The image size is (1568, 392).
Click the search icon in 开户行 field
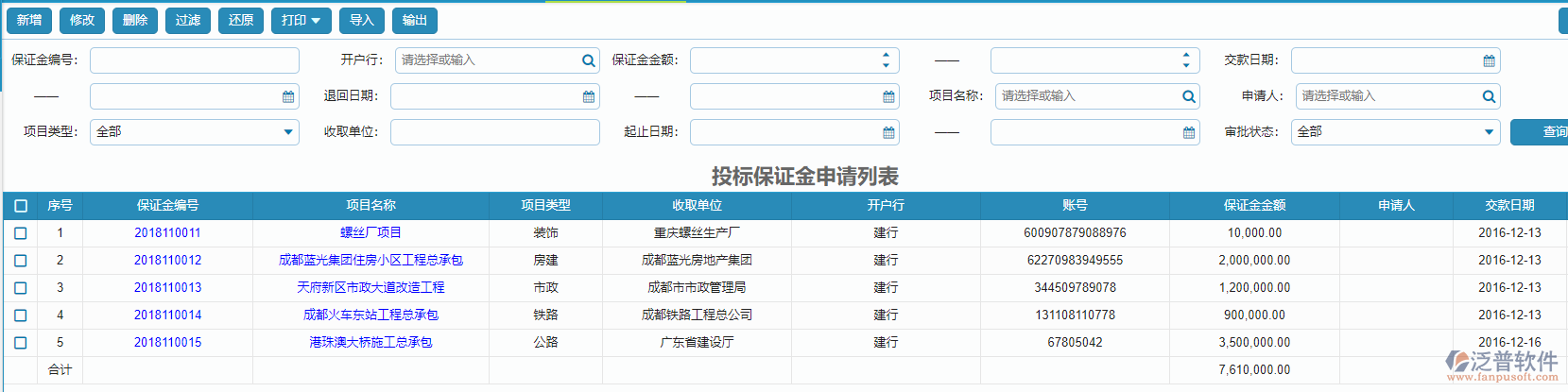588,60
